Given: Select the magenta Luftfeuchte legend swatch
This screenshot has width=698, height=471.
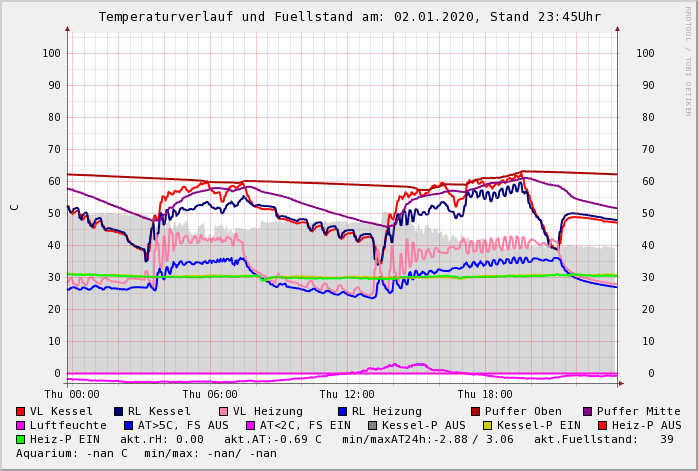Looking at the screenshot, I should pyautogui.click(x=21, y=425).
